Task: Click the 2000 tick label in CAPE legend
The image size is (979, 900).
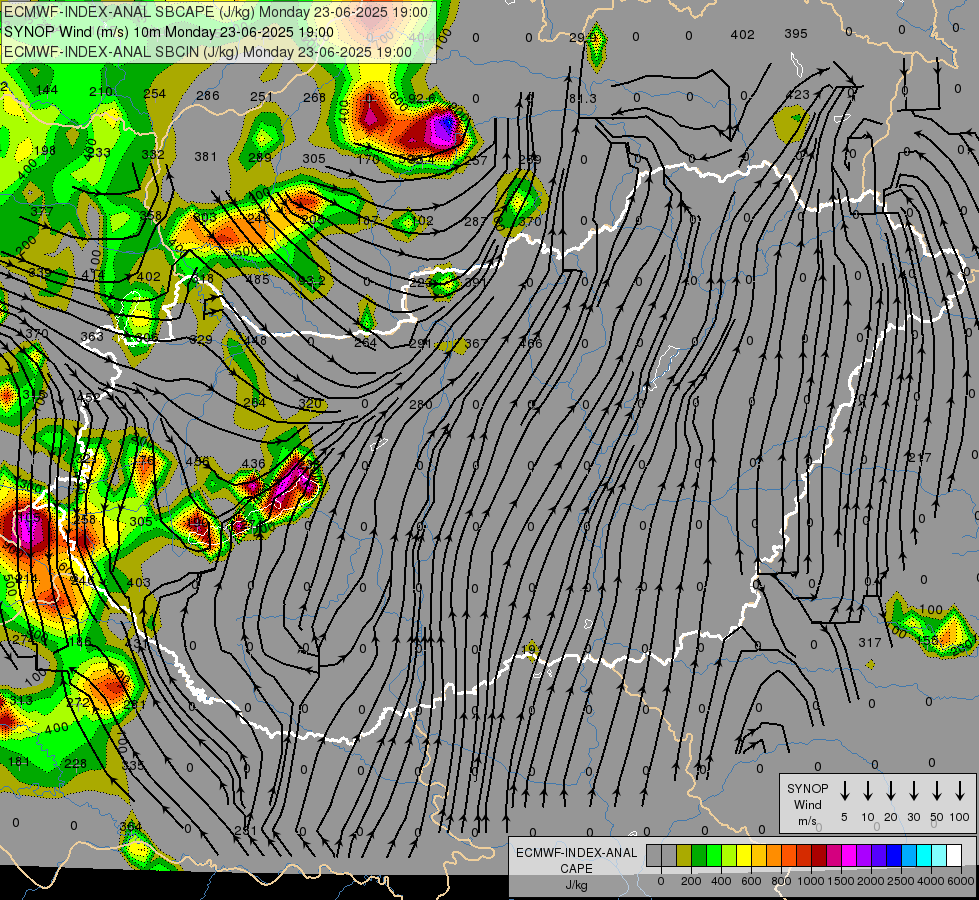Action: [x=871, y=881]
